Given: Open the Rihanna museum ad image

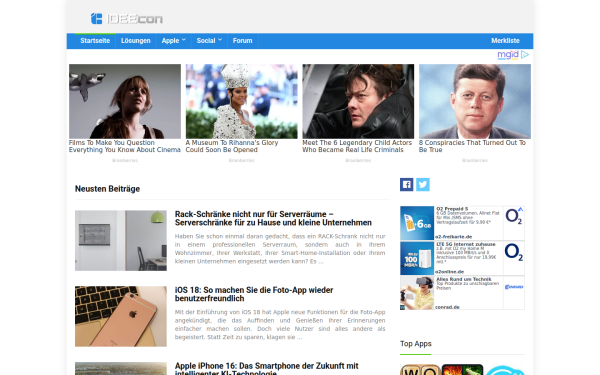Looking at the screenshot, I should [x=241, y=101].
